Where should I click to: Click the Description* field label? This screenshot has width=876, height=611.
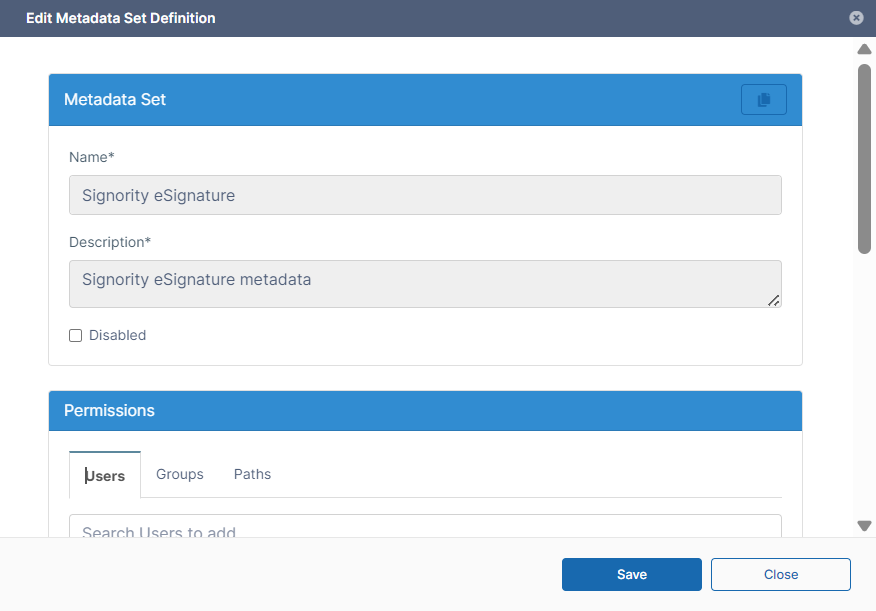pos(110,242)
